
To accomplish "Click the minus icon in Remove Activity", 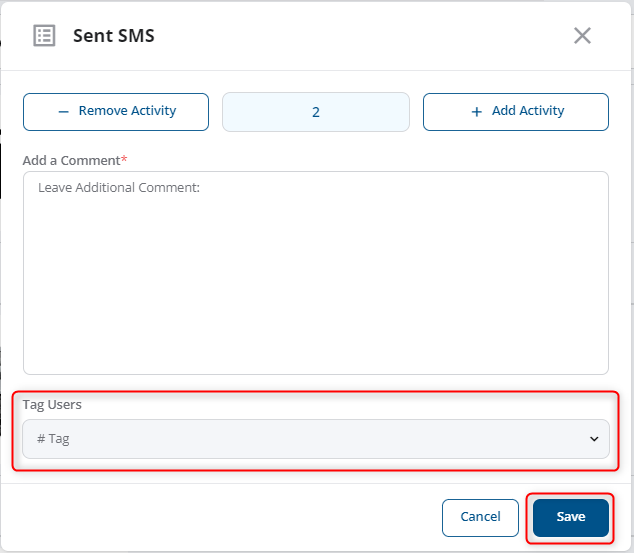I will (63, 112).
